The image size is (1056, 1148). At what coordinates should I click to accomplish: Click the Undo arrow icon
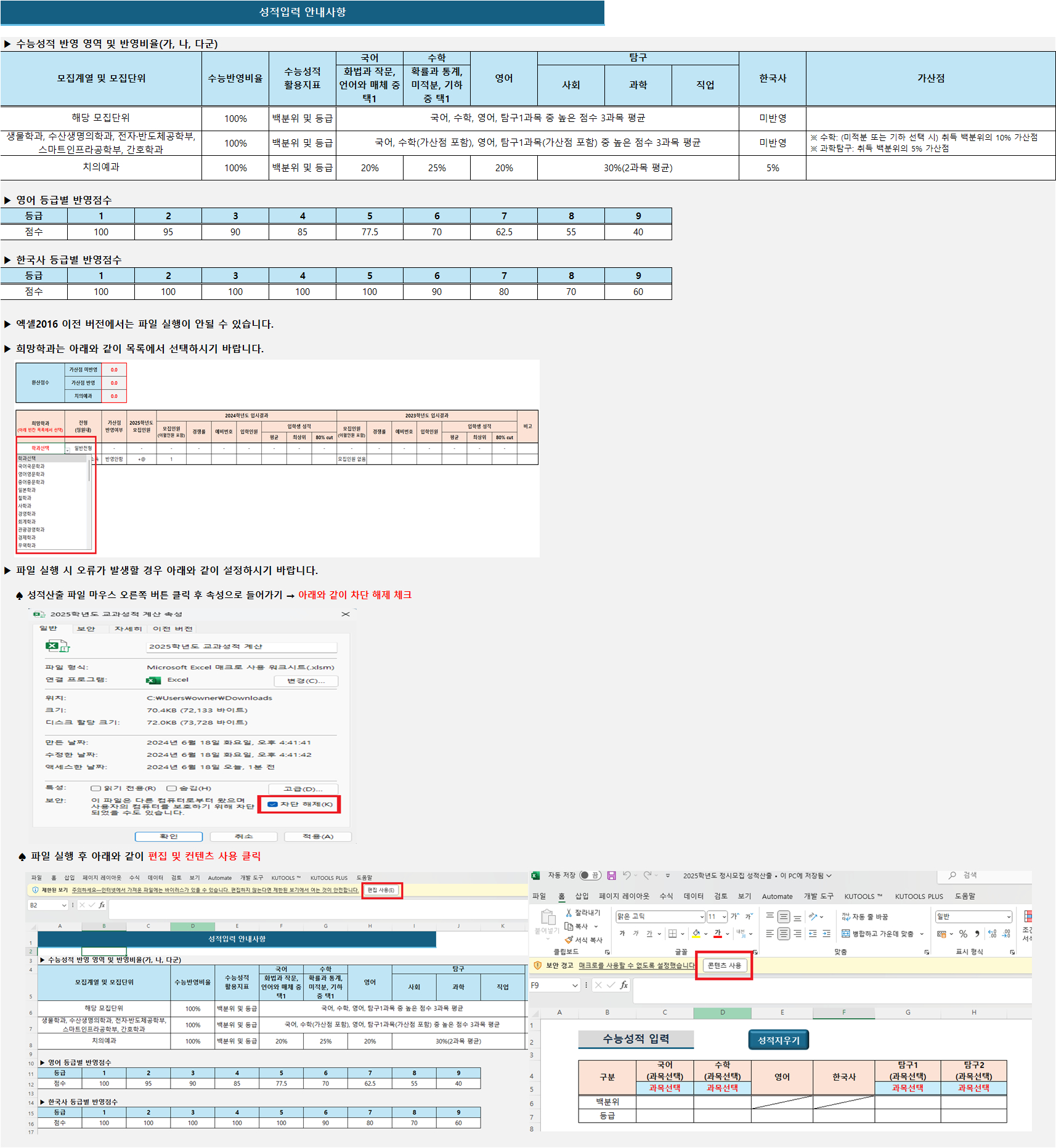pos(627,875)
